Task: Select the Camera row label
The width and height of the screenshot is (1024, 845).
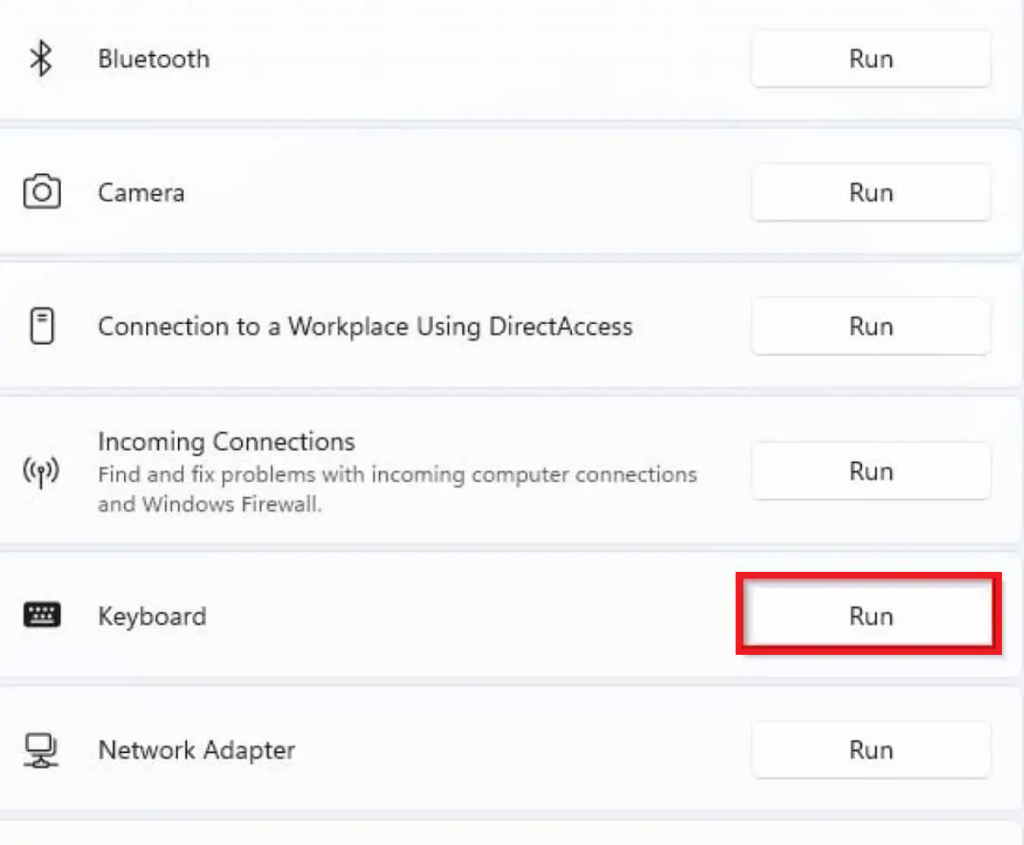Action: coord(140,192)
